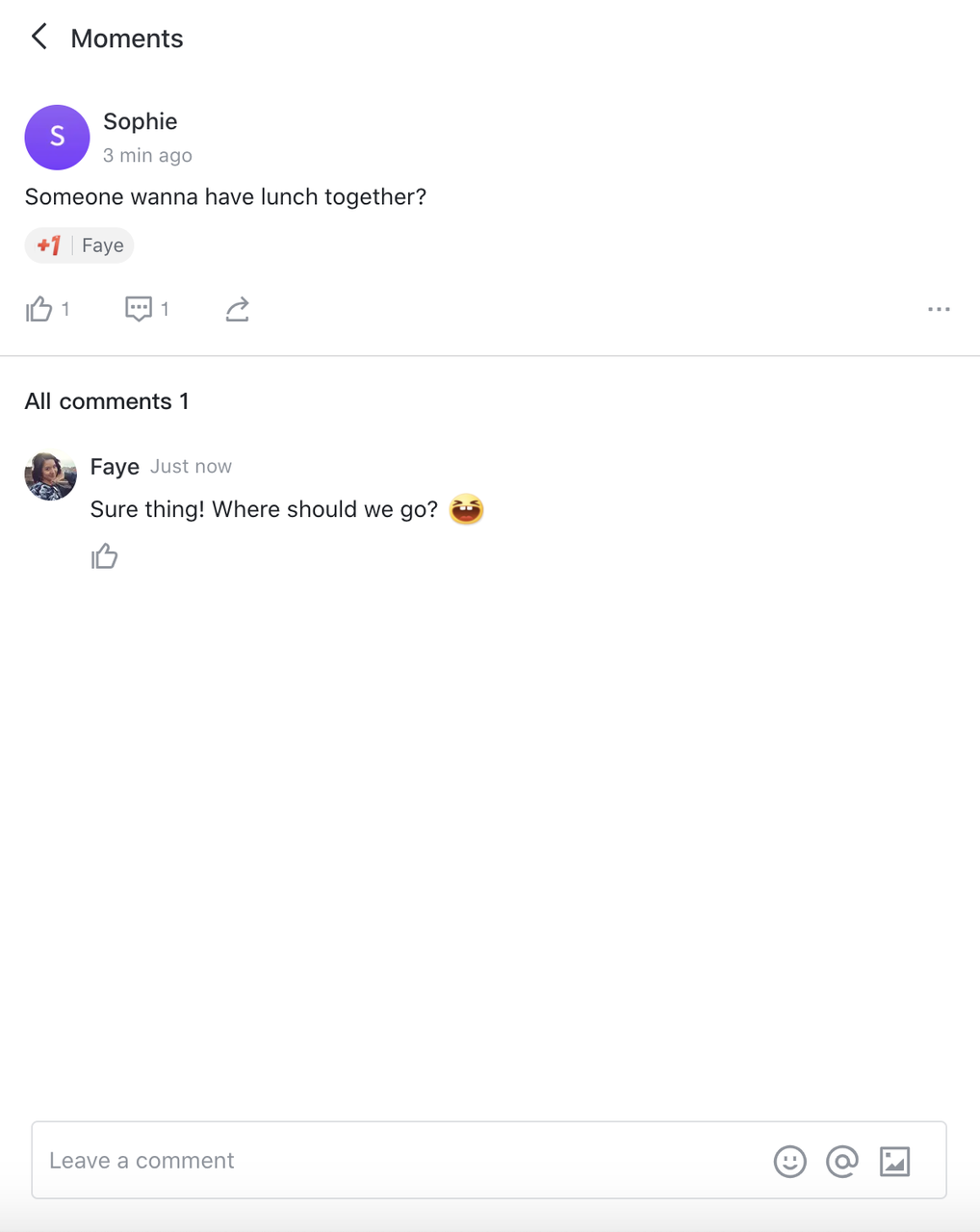The height and width of the screenshot is (1232, 980).
Task: Click the All comments 1 heading
Action: point(107,401)
